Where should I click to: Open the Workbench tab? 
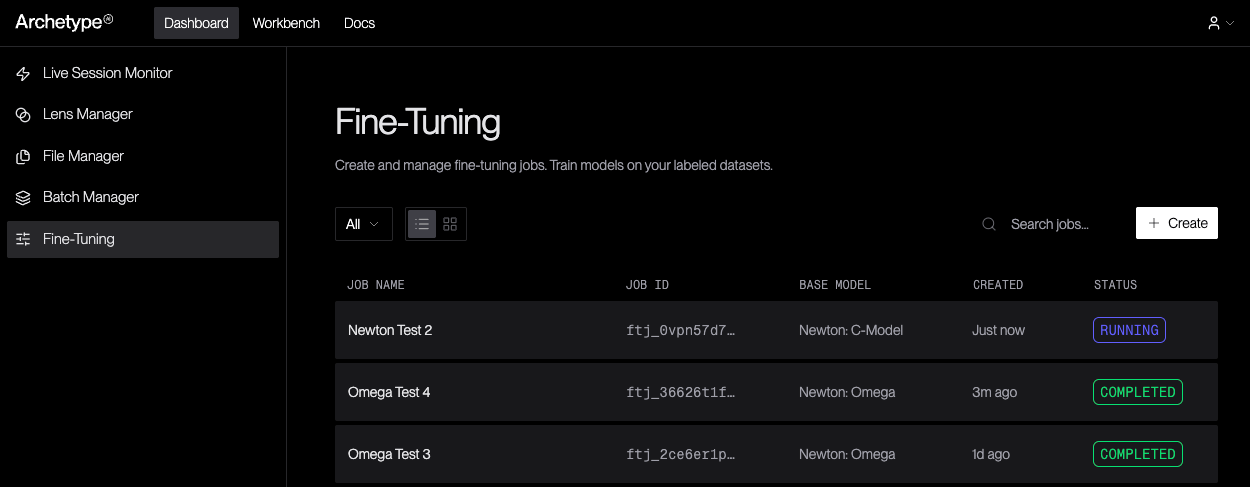tap(286, 23)
